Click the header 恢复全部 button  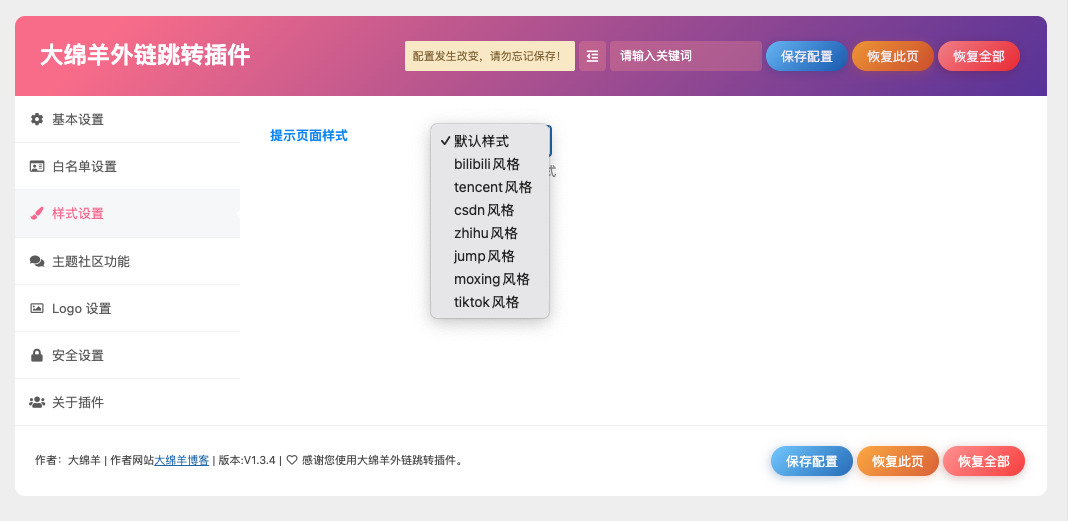[979, 56]
